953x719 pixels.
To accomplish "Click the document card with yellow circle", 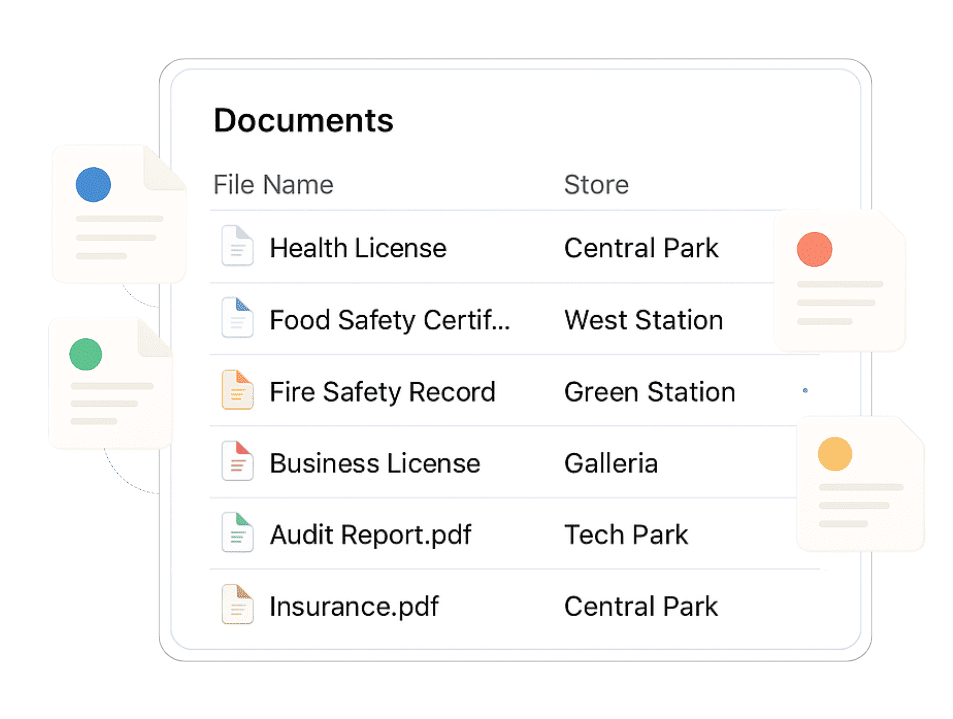I will [x=860, y=484].
